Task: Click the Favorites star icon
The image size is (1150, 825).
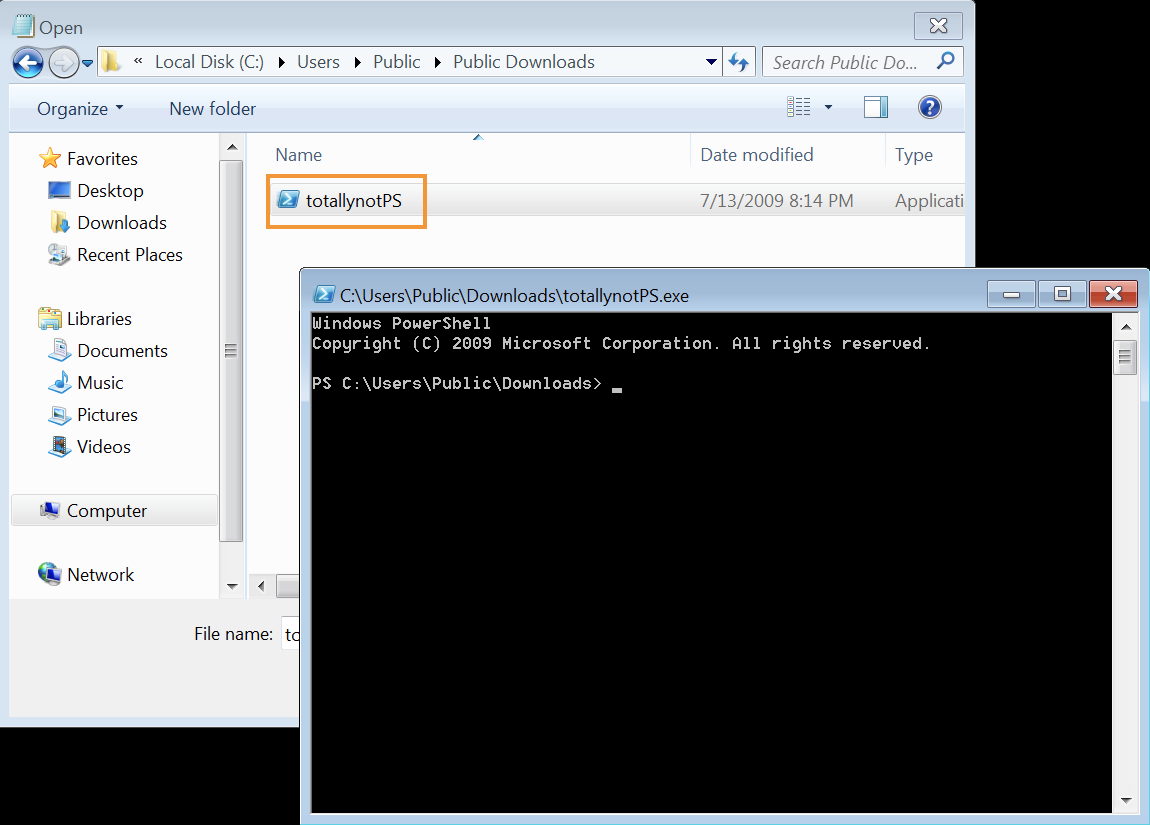Action: pyautogui.click(x=50, y=158)
